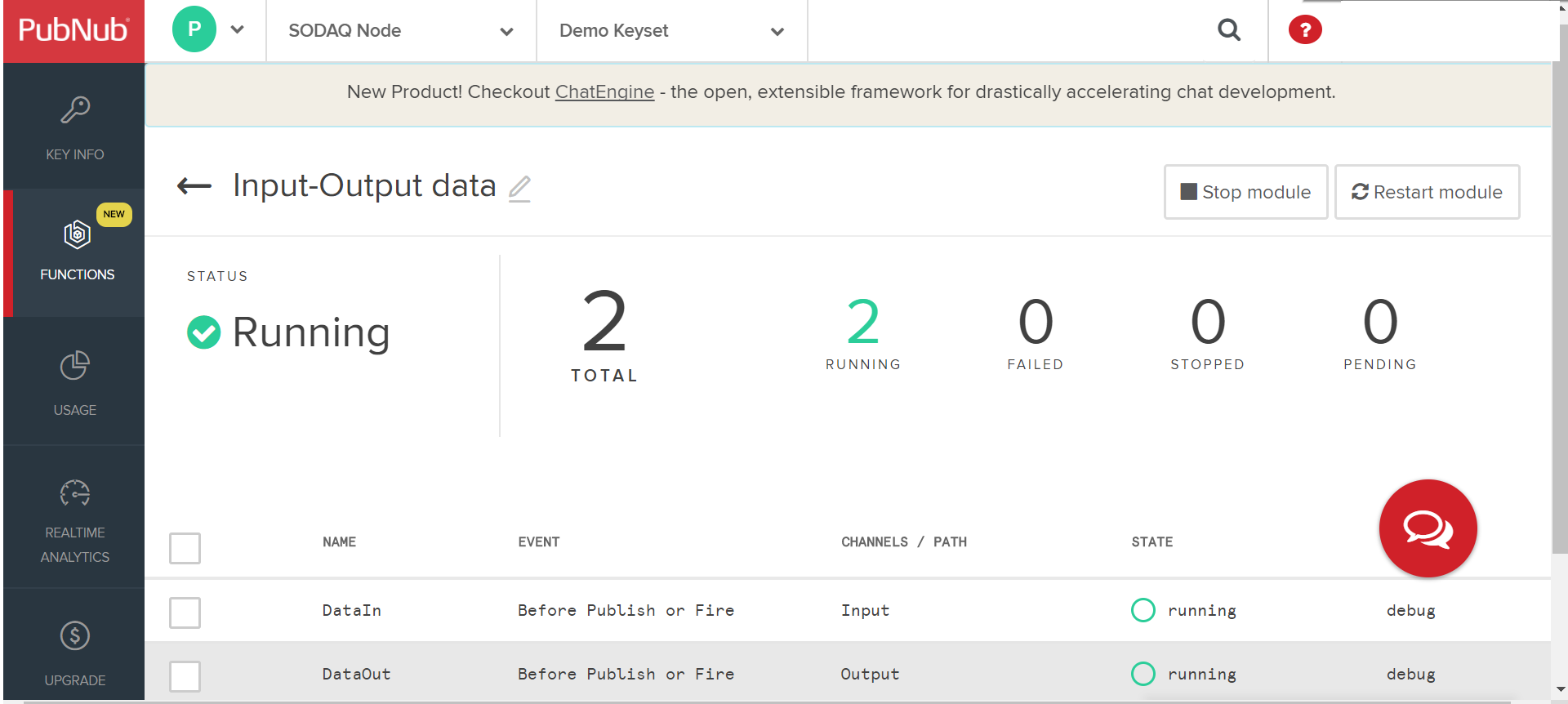This screenshot has height=704, width=1568.
Task: Go back using the left arrow
Action: [x=194, y=186]
